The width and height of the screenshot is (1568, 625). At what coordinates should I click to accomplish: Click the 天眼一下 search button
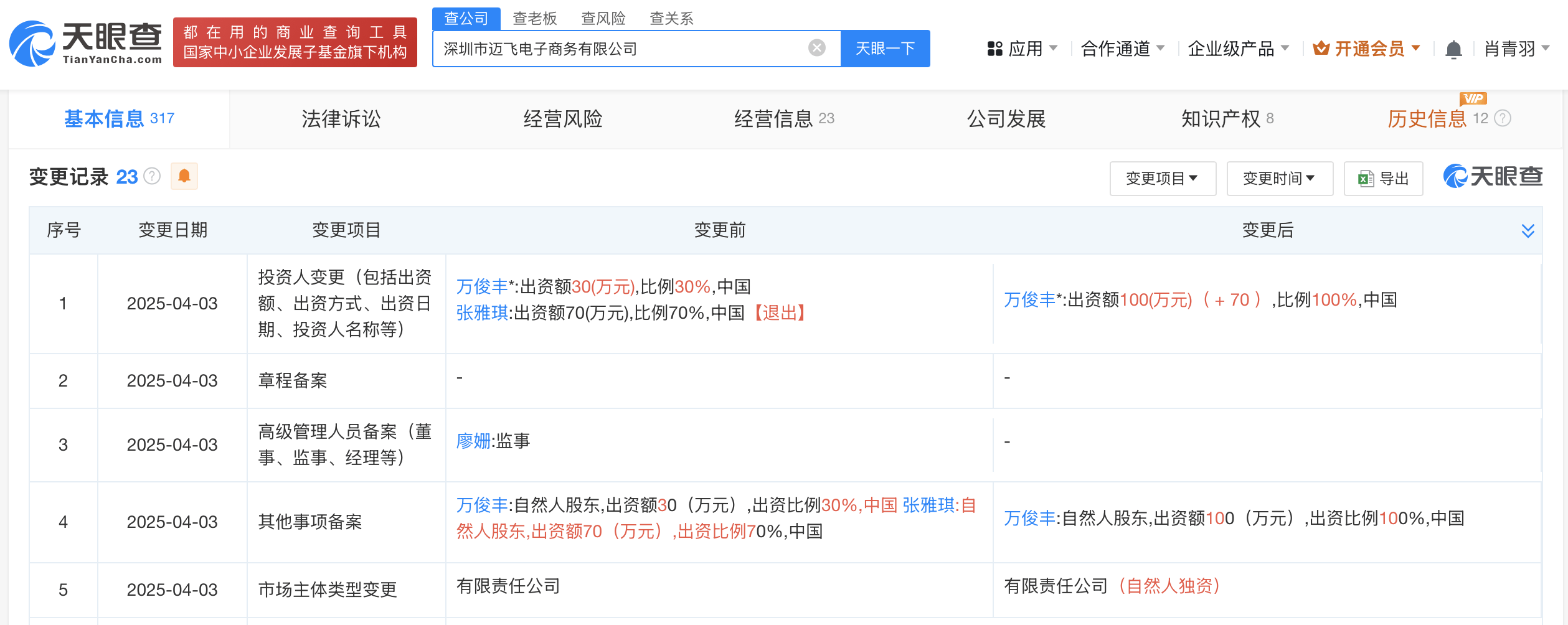[x=885, y=49]
